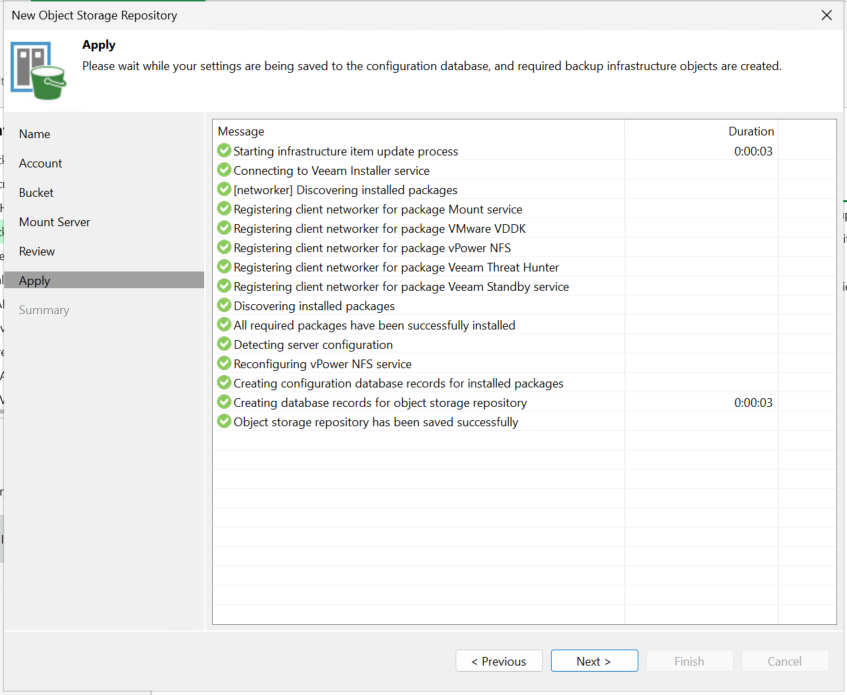Select the '[networker] Discovering installed packages' text

pyautogui.click(x=346, y=190)
